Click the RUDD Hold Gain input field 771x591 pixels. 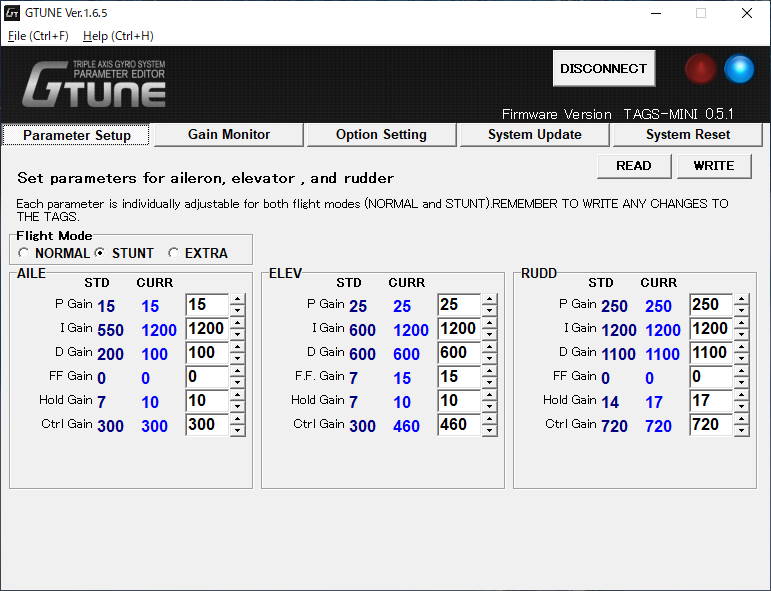click(x=712, y=401)
